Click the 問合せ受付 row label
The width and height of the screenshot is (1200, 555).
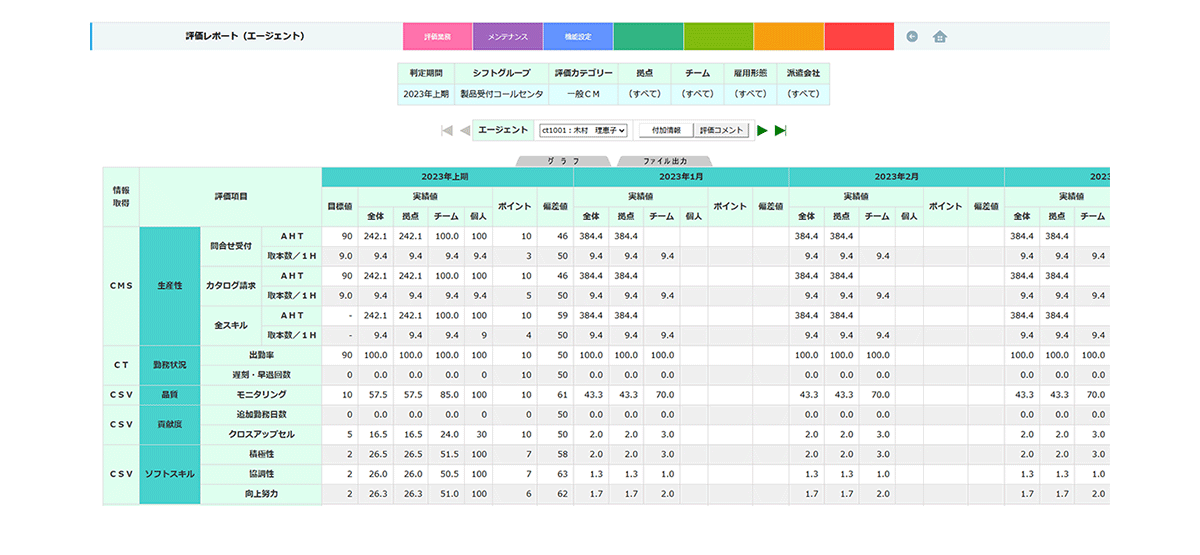233,246
